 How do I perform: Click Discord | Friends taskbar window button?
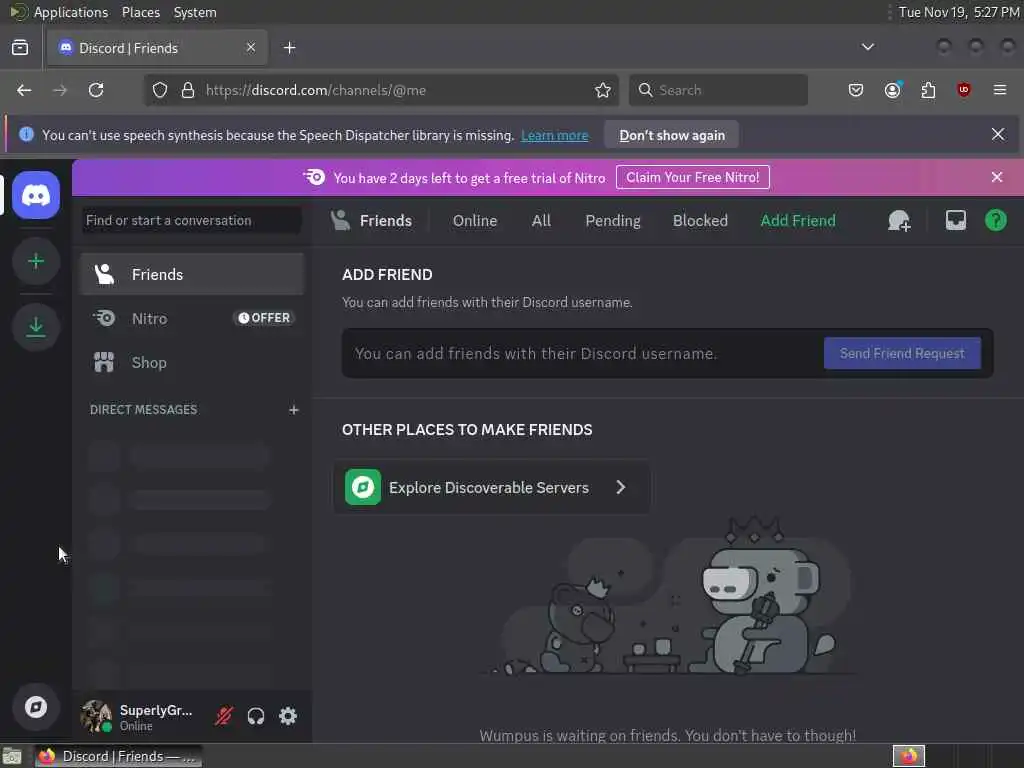coord(118,756)
